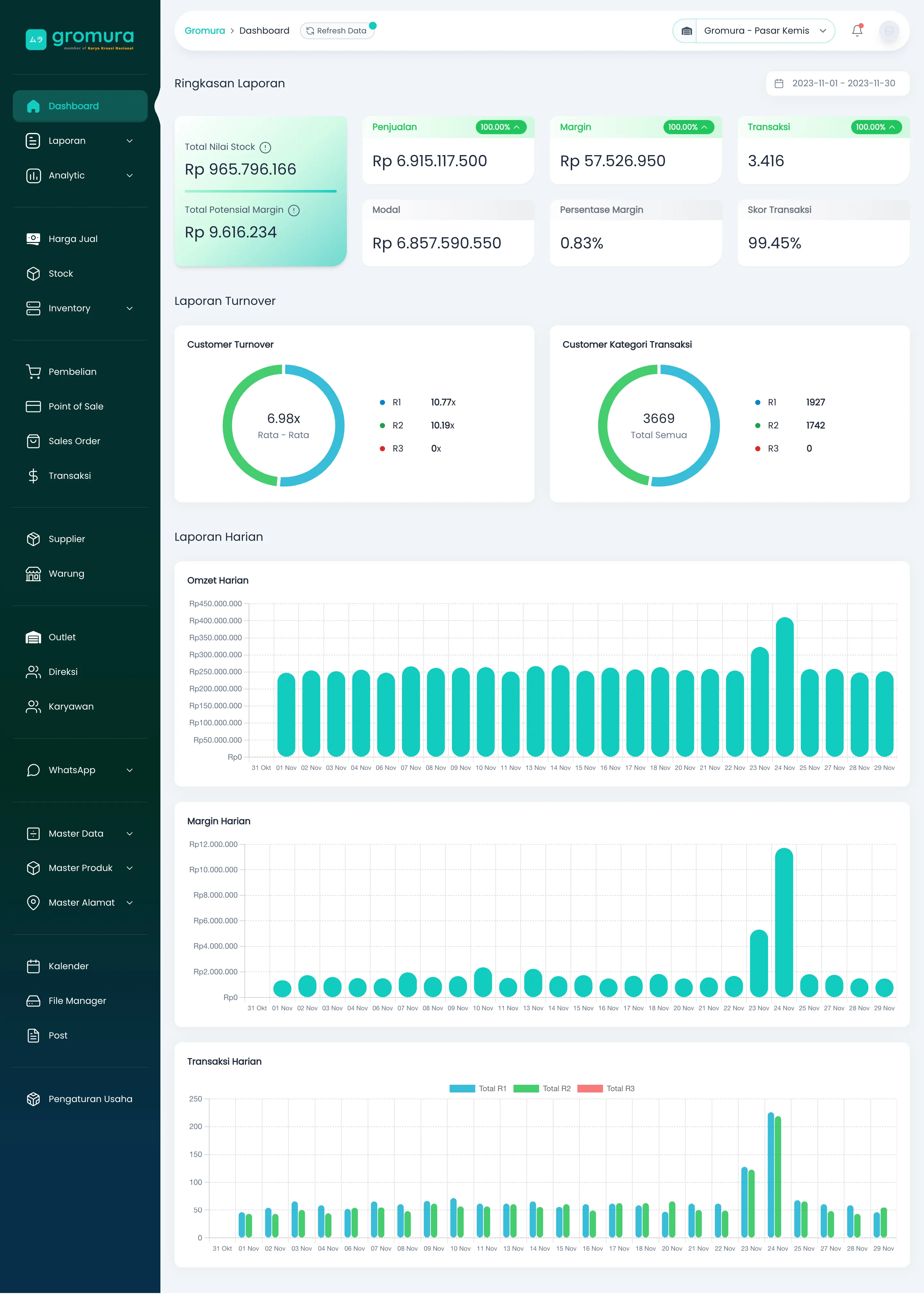
Task: Click the File Manager drive icon
Action: click(33, 1002)
